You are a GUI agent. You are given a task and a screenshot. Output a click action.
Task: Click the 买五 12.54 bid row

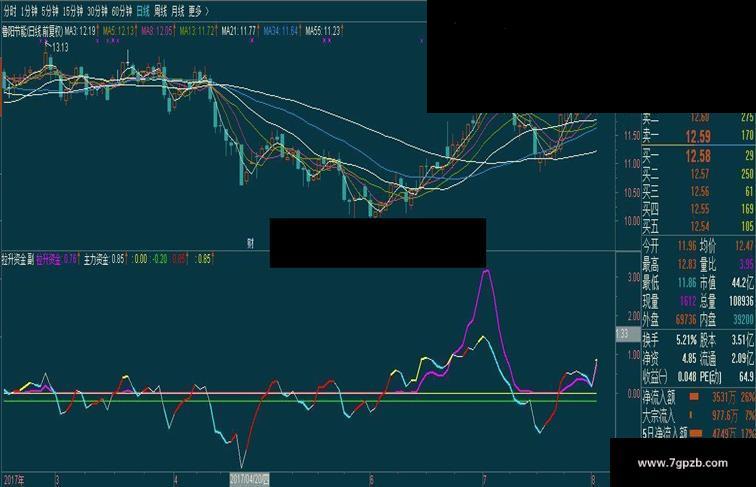coord(697,226)
